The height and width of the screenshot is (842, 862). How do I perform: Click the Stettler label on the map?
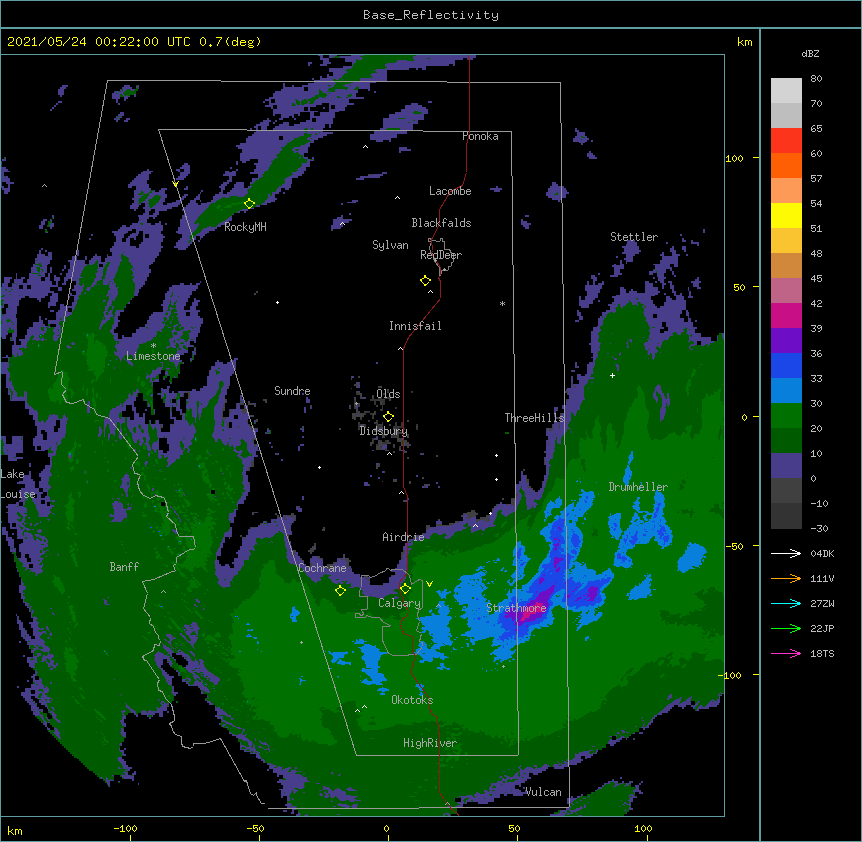[x=634, y=237]
